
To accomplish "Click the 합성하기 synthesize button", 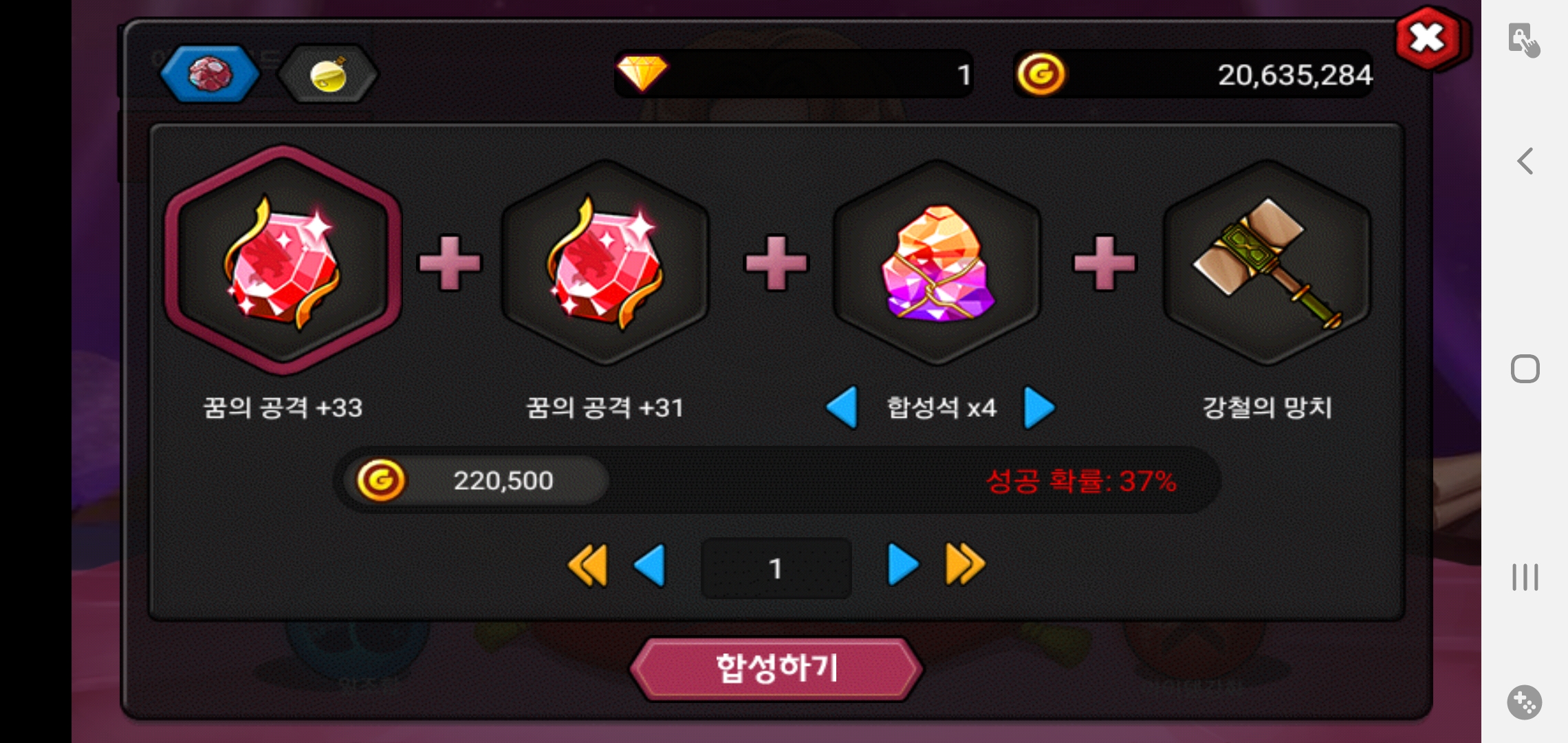I will [x=776, y=669].
